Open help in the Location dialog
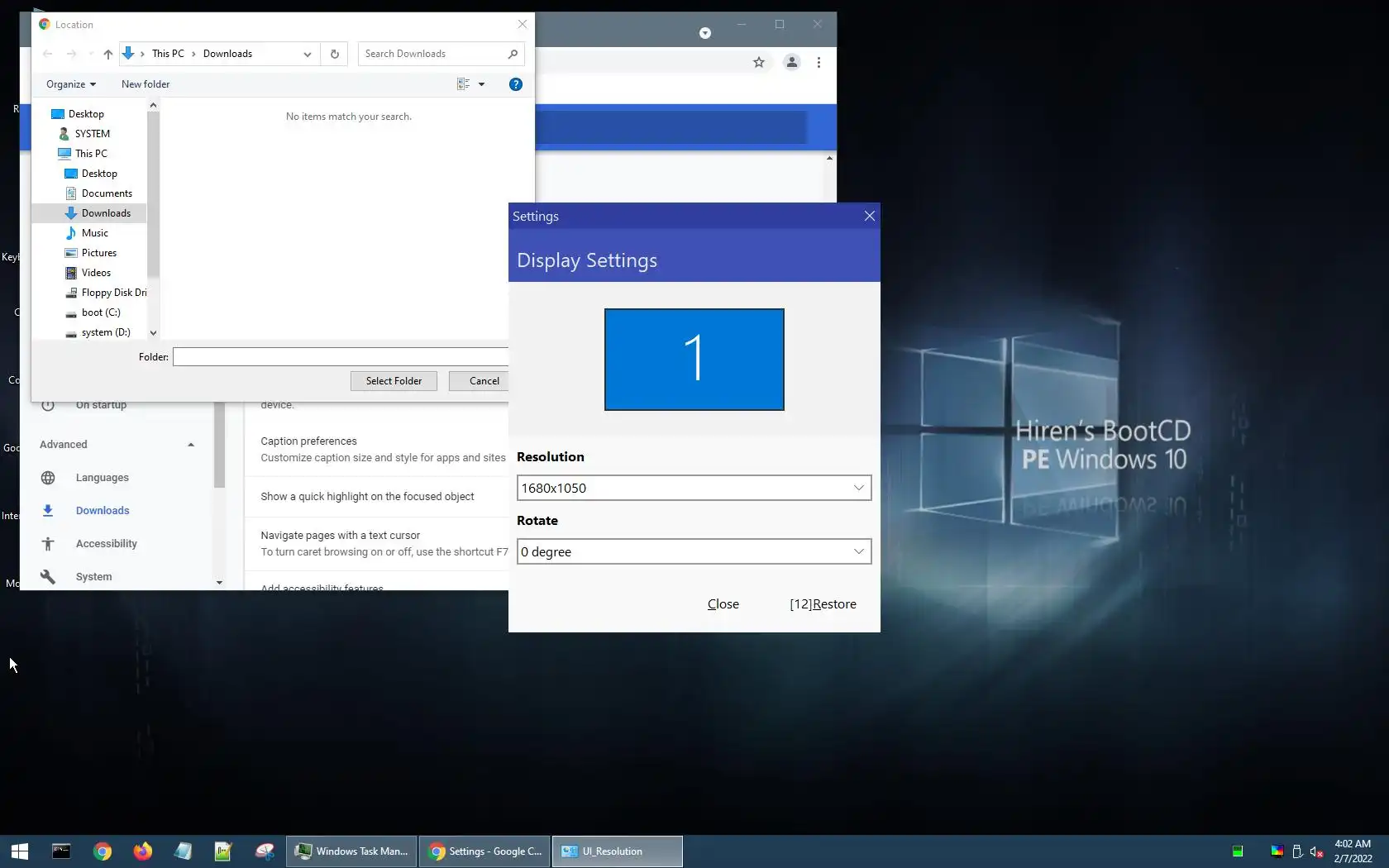 pyautogui.click(x=516, y=84)
